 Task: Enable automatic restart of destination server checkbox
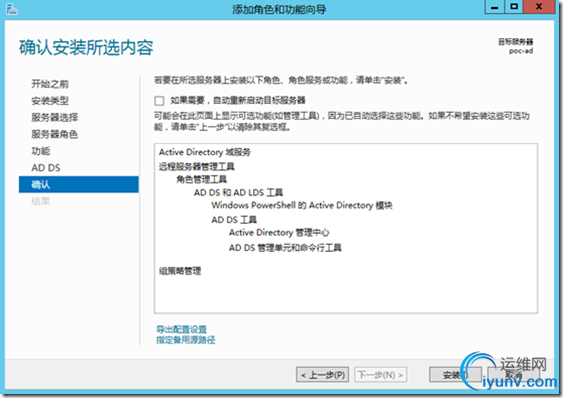click(x=159, y=101)
